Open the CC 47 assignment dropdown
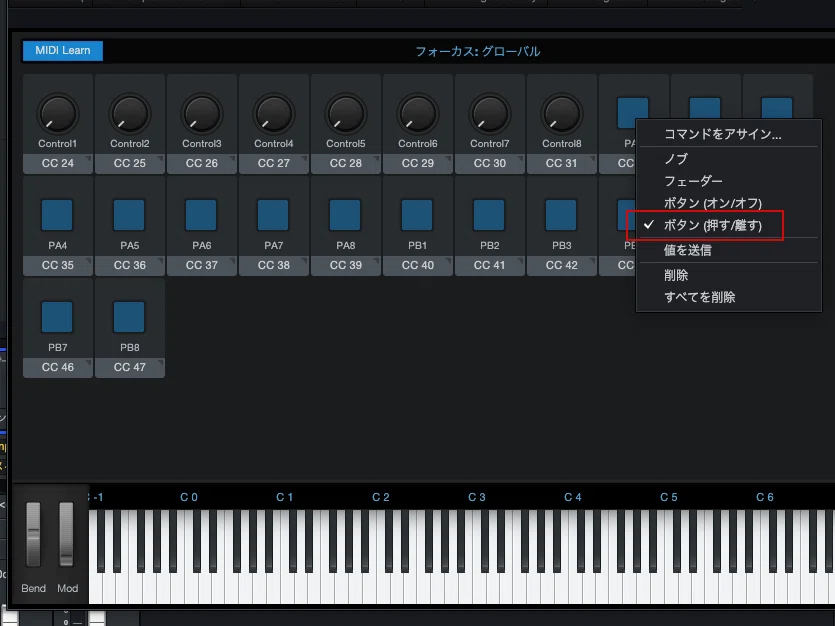The height and width of the screenshot is (626, 835). [x=130, y=367]
